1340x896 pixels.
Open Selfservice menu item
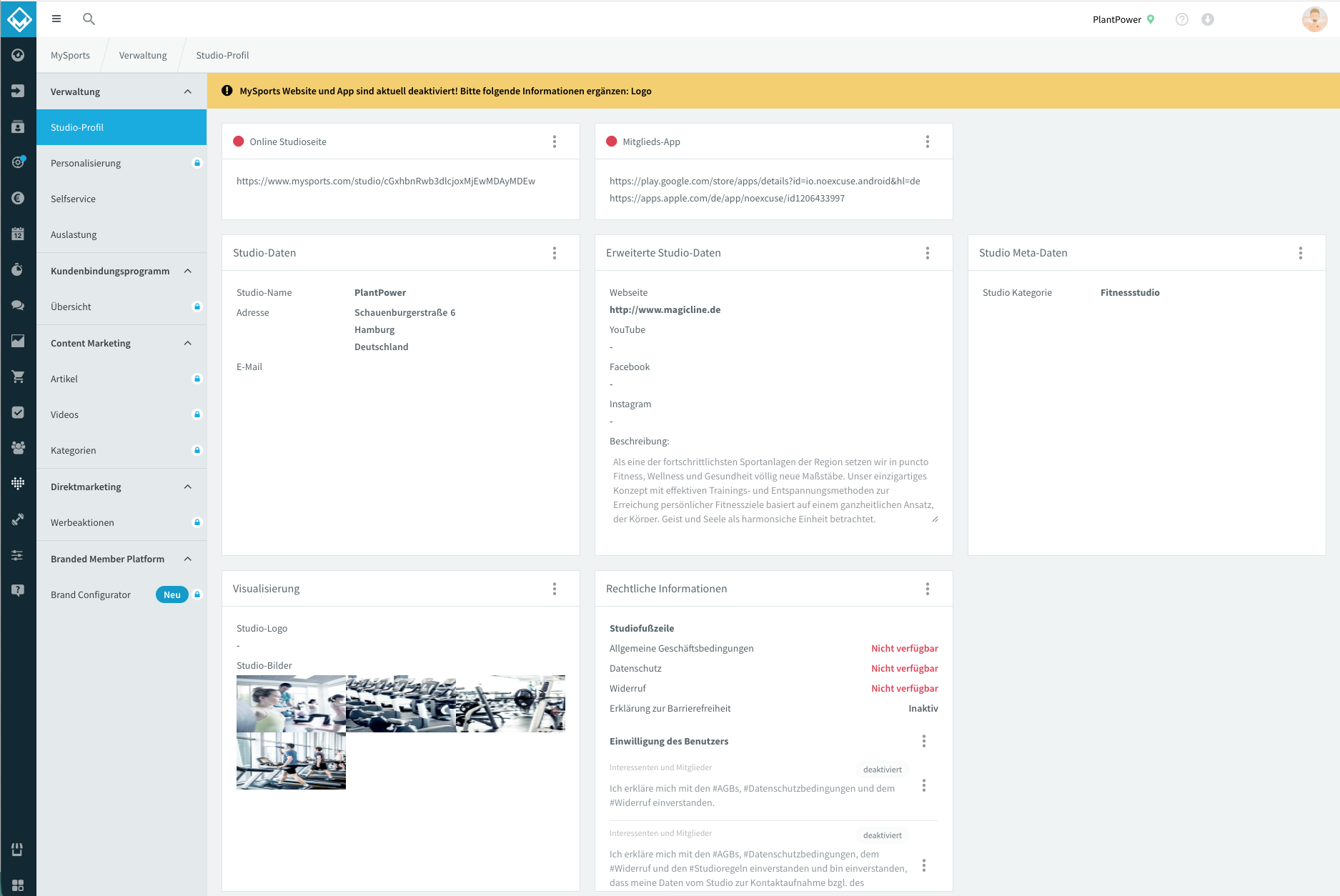tap(121, 199)
